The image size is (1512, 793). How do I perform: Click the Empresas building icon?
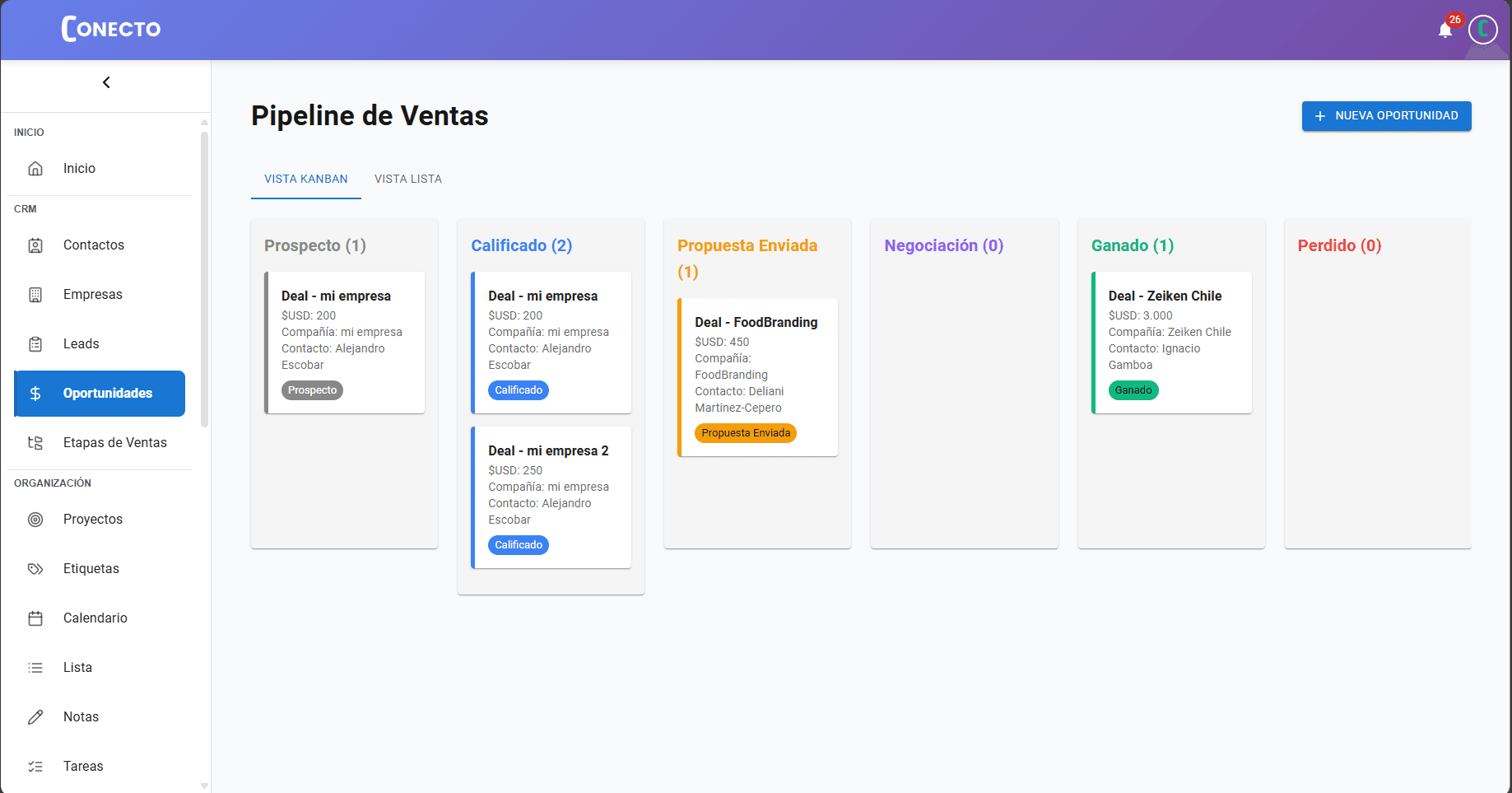[35, 295]
